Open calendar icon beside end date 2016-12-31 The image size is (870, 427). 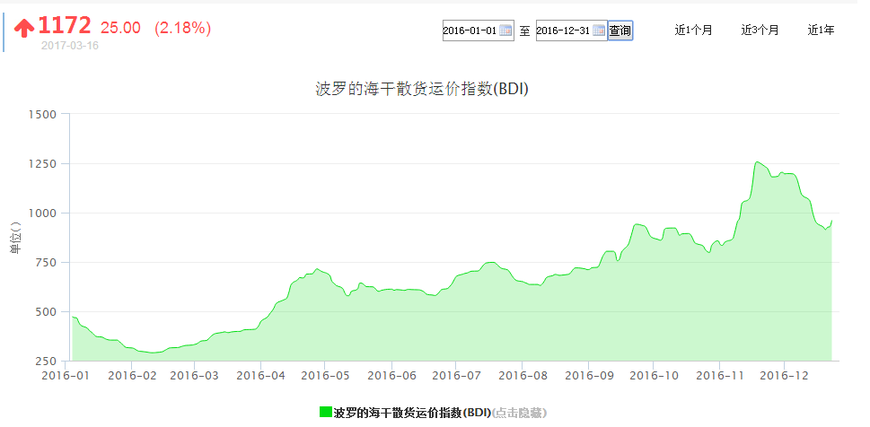coord(599,30)
